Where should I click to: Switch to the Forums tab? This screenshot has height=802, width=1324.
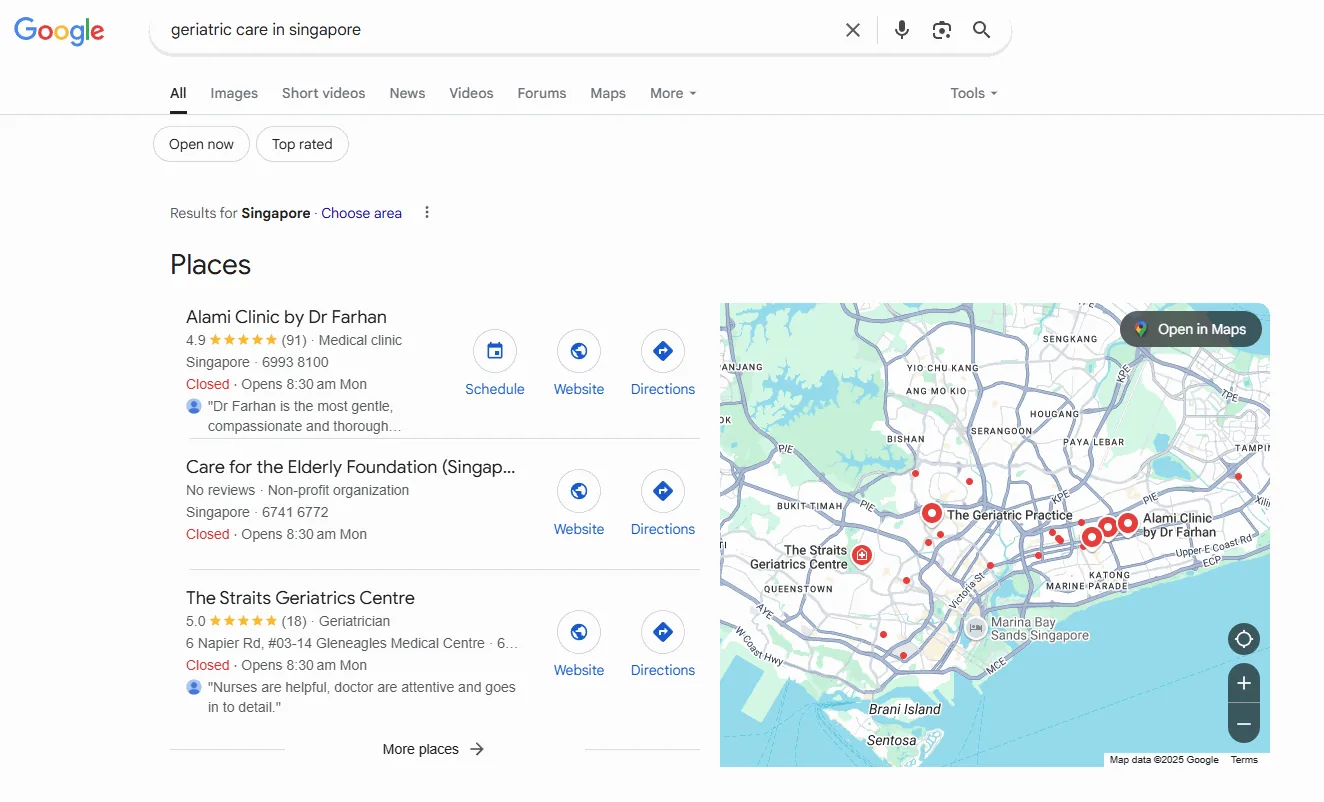[x=542, y=93]
